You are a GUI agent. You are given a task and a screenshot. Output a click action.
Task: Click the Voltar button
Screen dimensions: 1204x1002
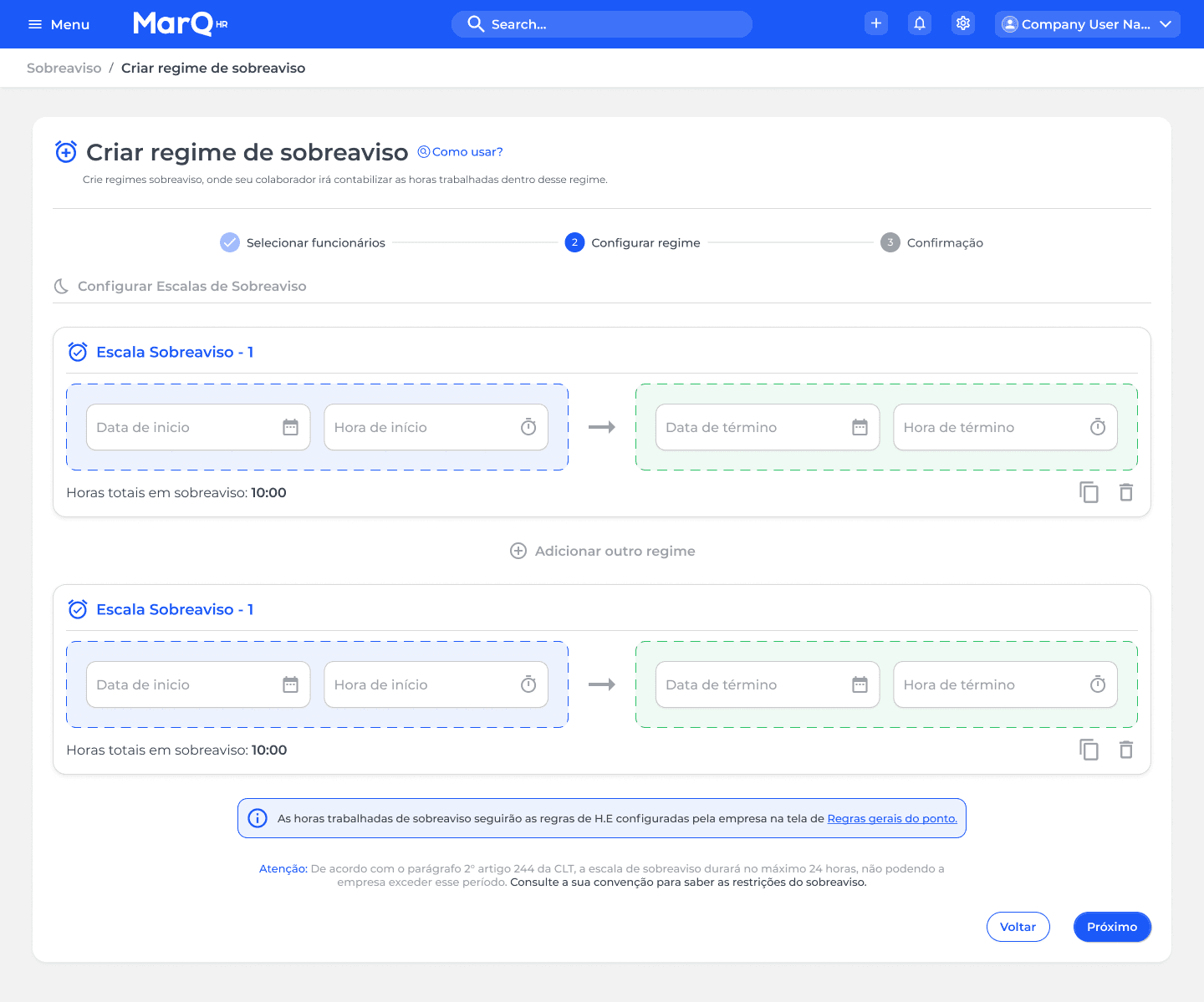click(x=1018, y=927)
